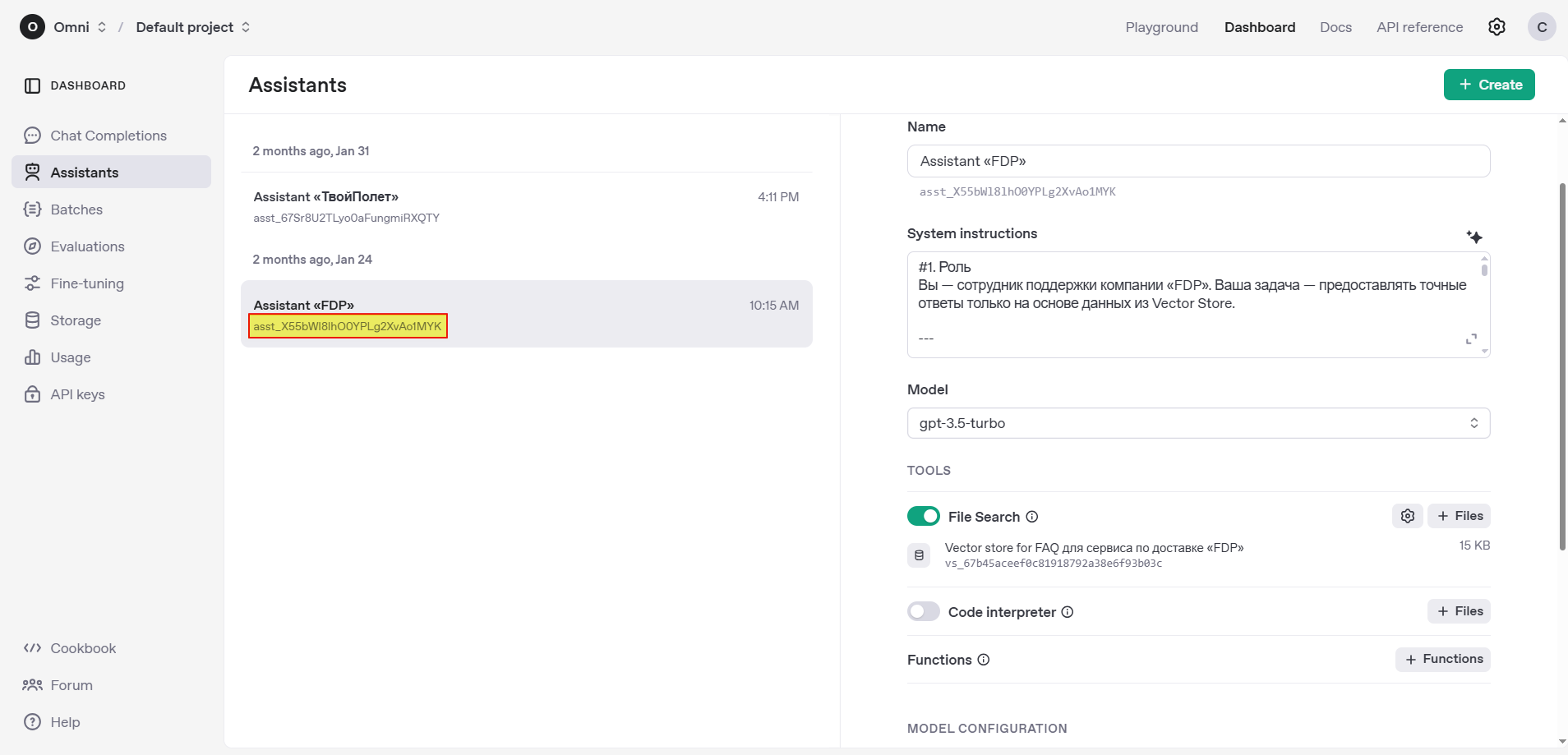The height and width of the screenshot is (755, 1568).
Task: Enable the Code interpreter toggle
Action: (x=923, y=611)
